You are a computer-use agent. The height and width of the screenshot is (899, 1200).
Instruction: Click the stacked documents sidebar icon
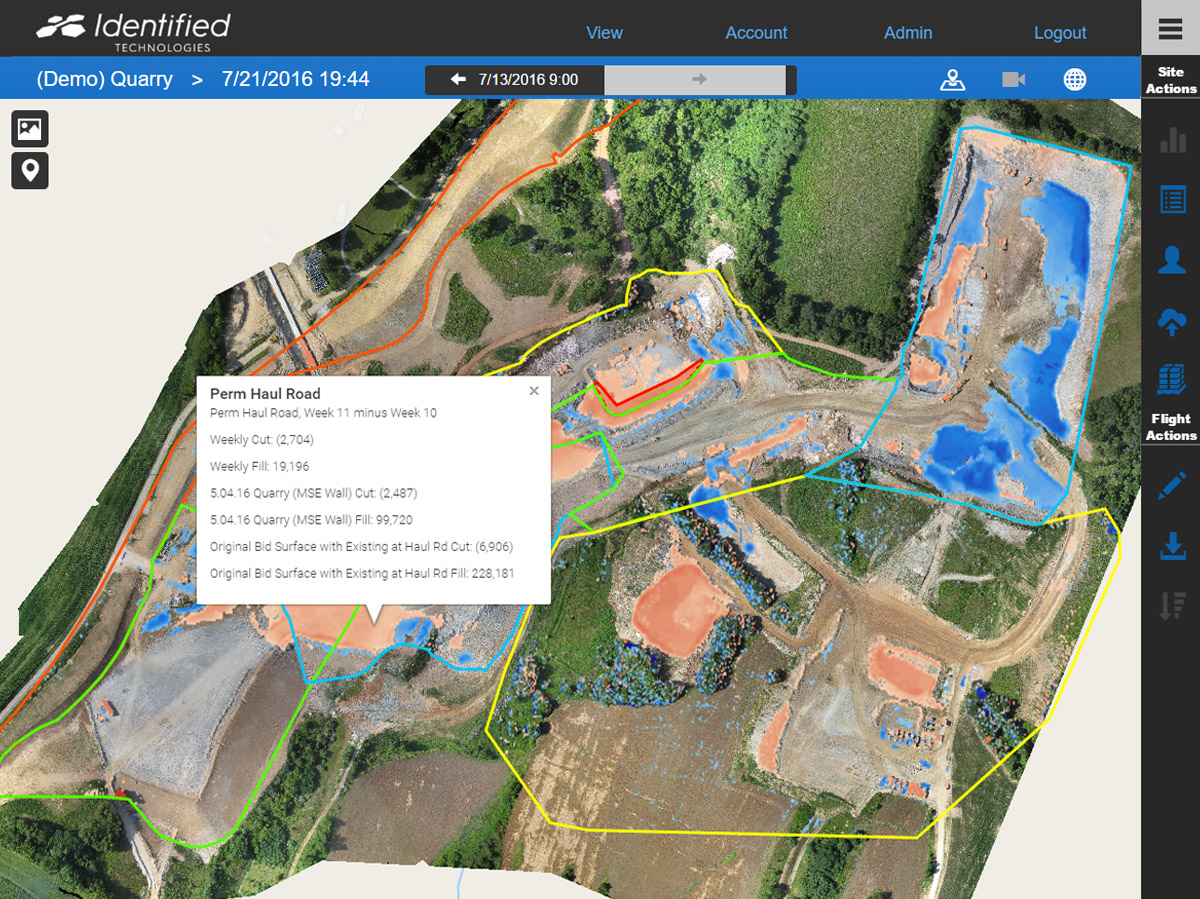1171,380
